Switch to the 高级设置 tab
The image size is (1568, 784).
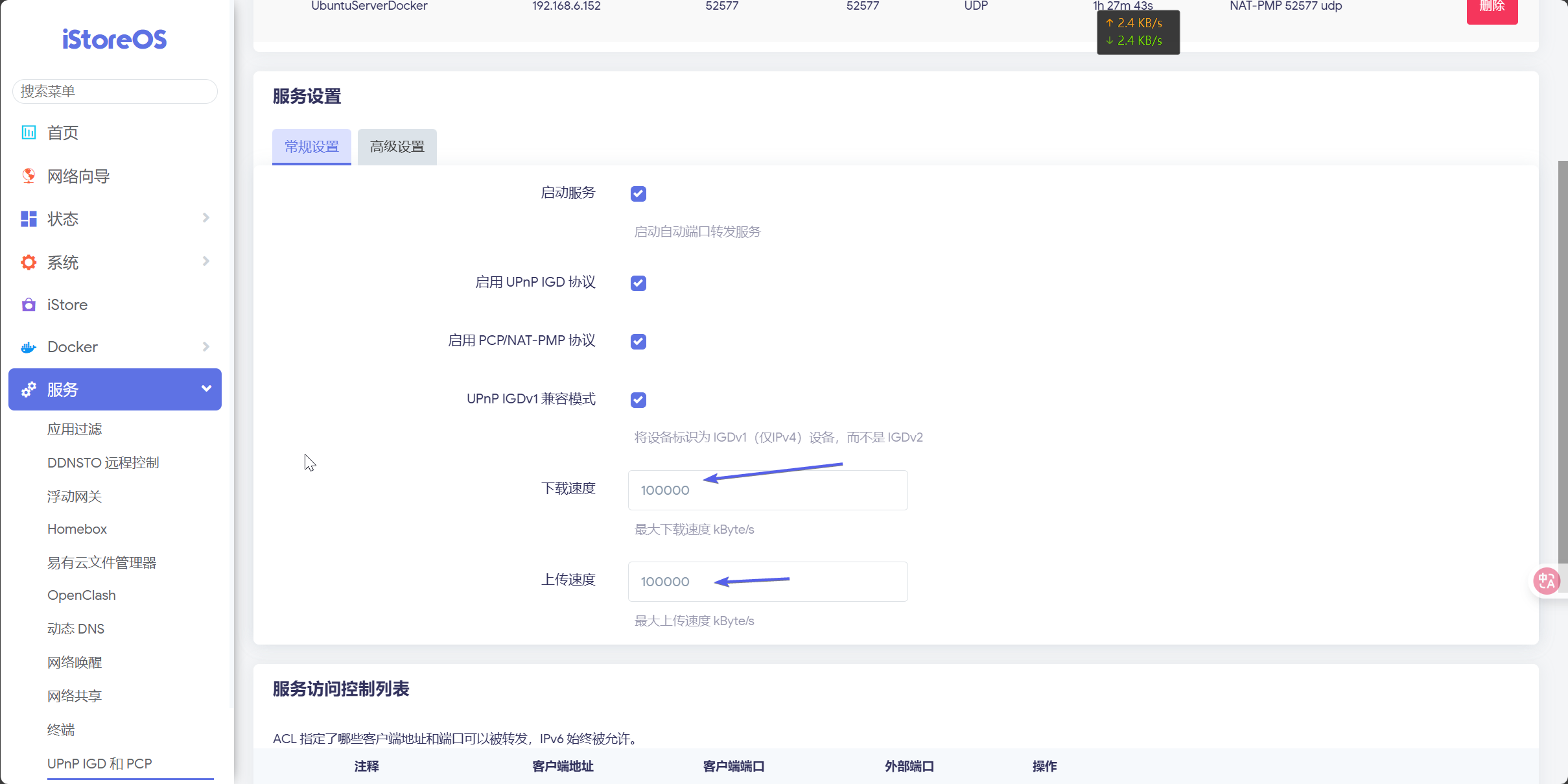(397, 147)
